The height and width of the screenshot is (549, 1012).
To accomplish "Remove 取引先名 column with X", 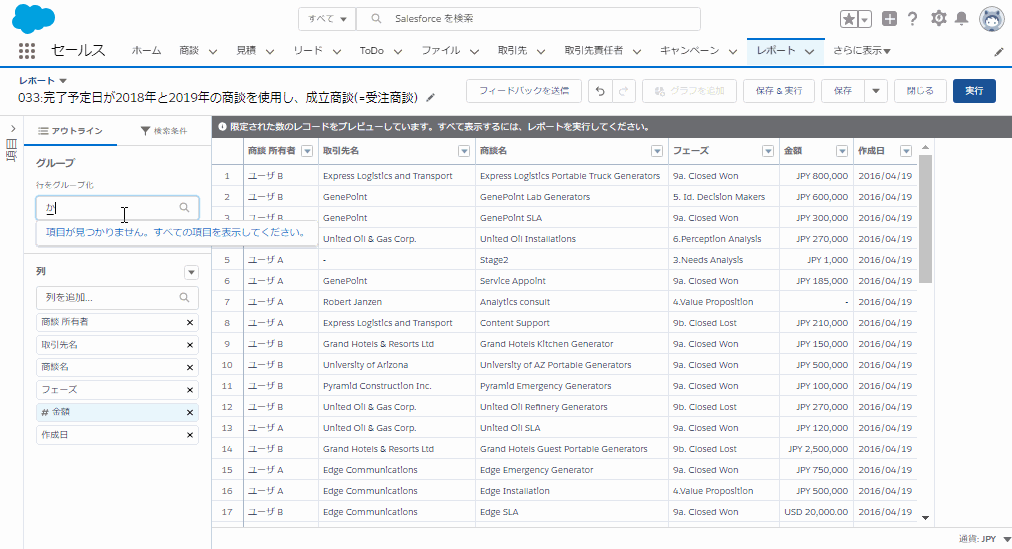I will coord(190,344).
